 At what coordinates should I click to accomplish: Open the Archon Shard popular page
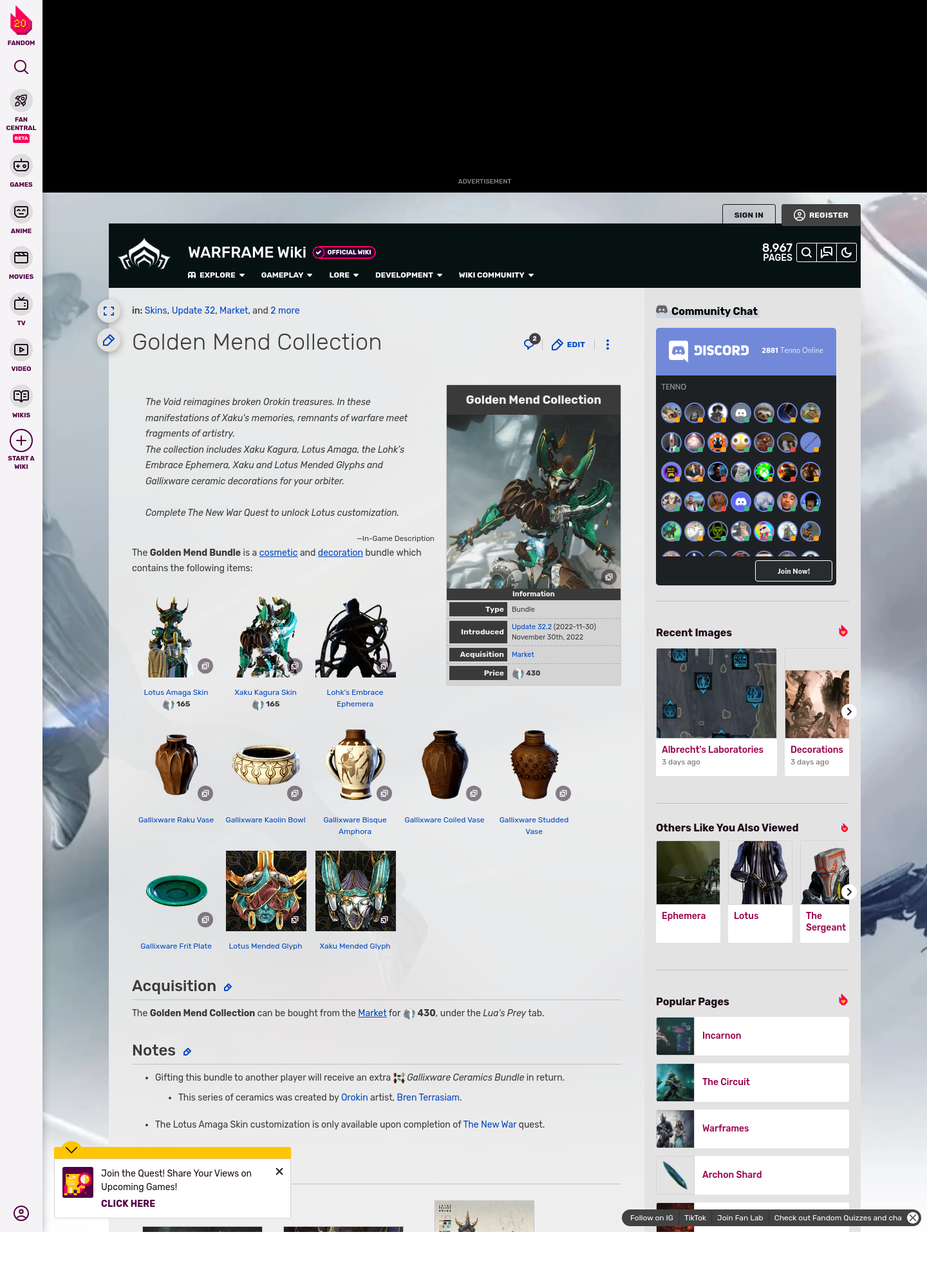753,1175
